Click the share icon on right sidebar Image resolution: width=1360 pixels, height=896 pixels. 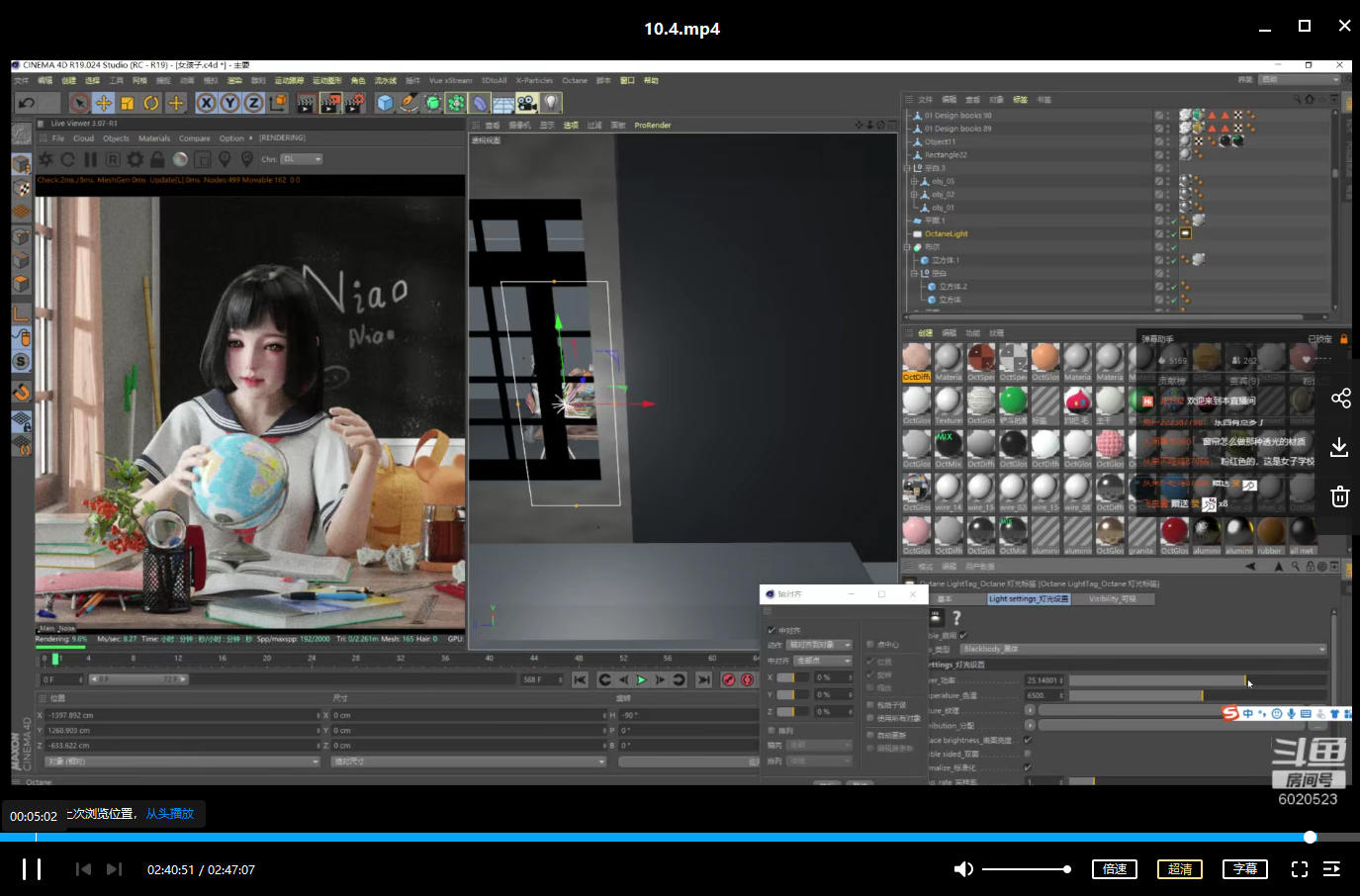tap(1340, 399)
